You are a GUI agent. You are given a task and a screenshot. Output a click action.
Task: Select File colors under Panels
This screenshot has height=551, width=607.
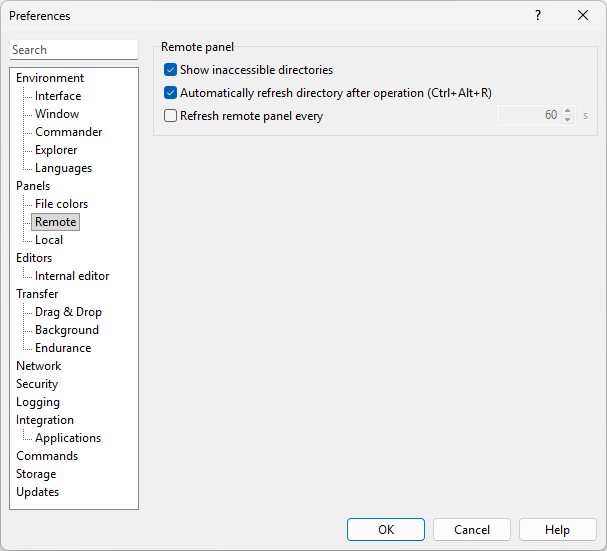tap(61, 204)
